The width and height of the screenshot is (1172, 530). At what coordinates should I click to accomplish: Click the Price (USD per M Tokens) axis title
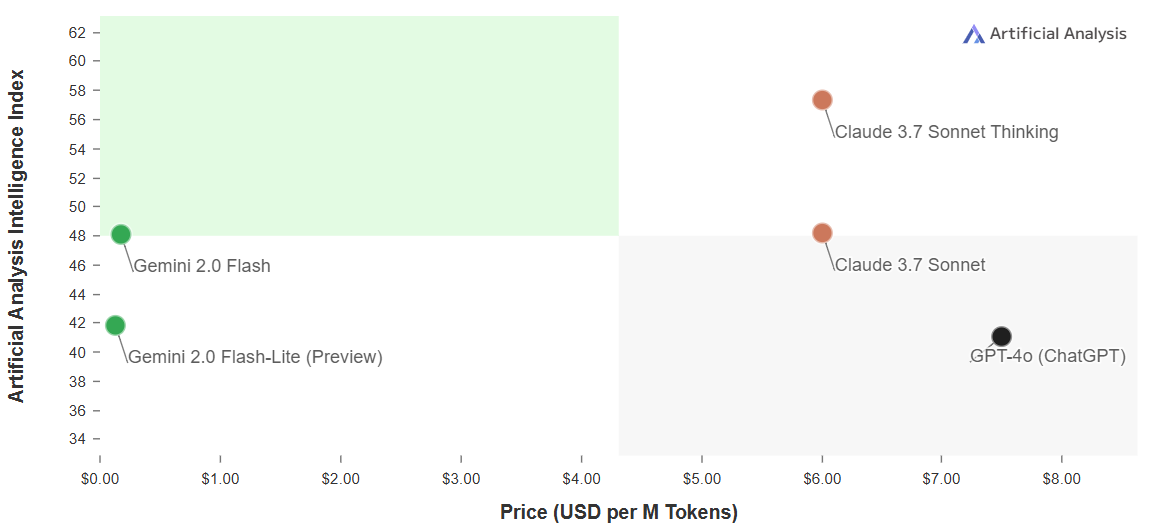coord(619,513)
